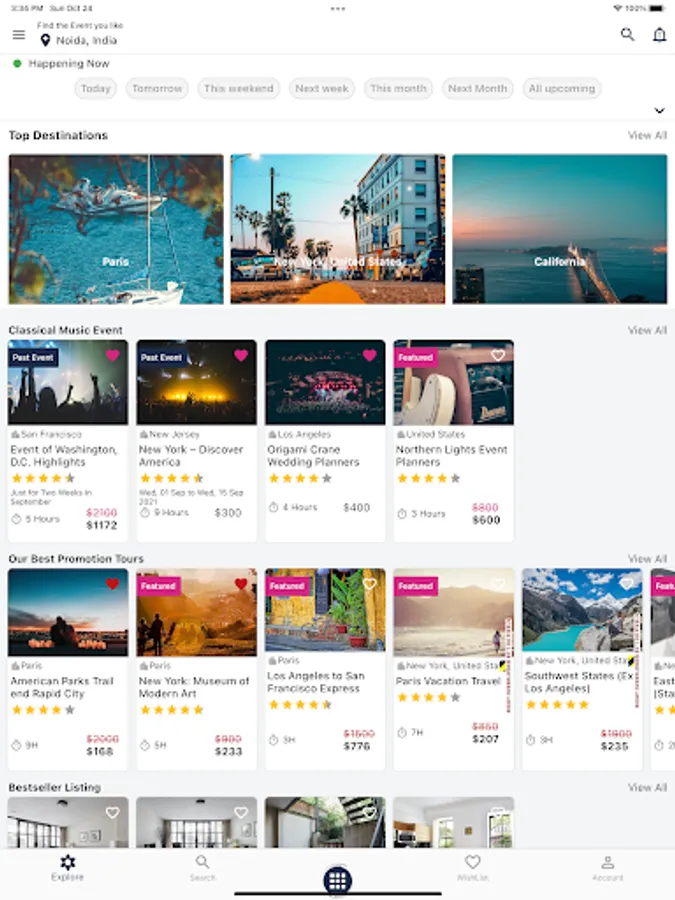The width and height of the screenshot is (675, 900).
Task: Open search via magnifier icon in header
Action: pos(627,34)
